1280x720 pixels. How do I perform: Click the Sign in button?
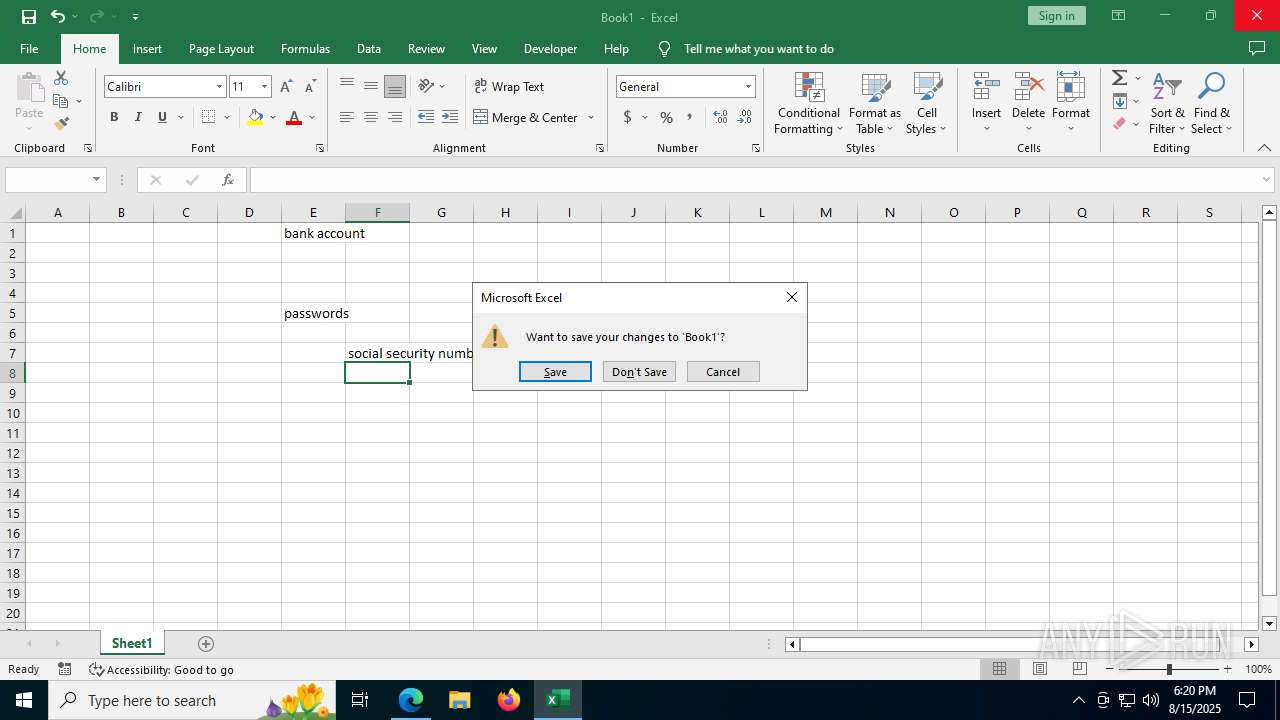tap(1056, 16)
